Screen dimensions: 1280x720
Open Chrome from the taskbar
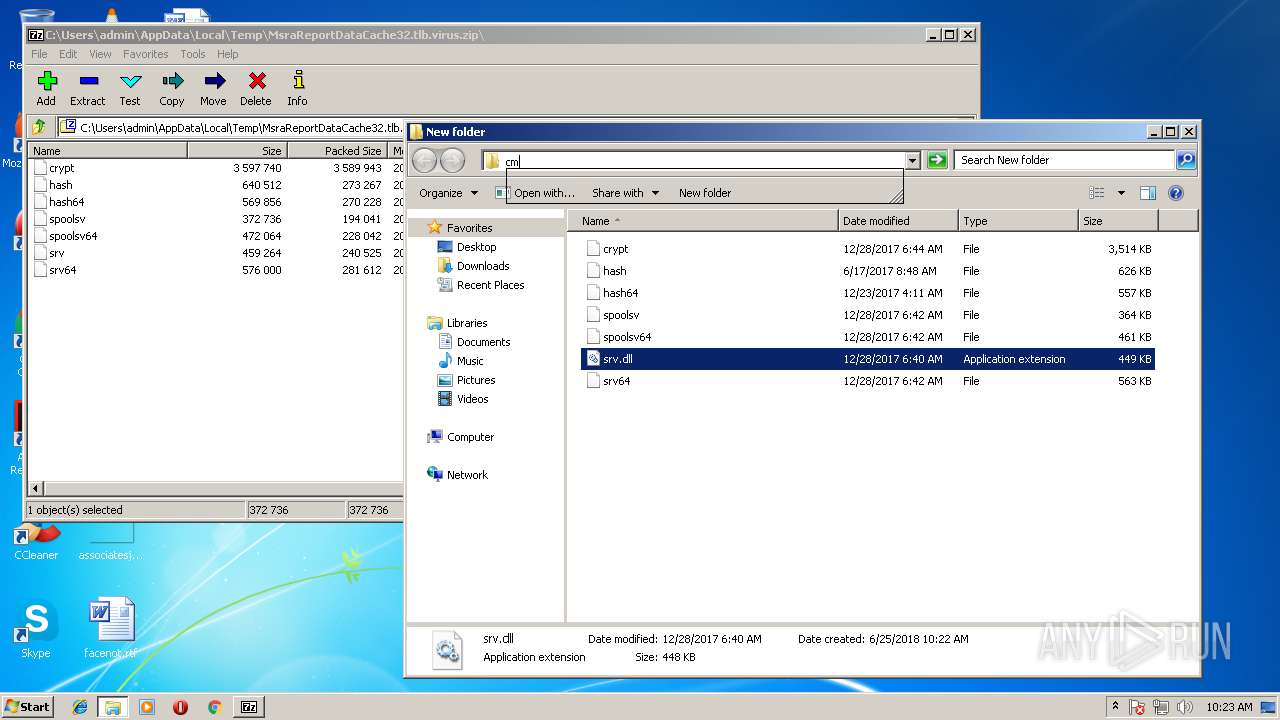pyautogui.click(x=214, y=707)
